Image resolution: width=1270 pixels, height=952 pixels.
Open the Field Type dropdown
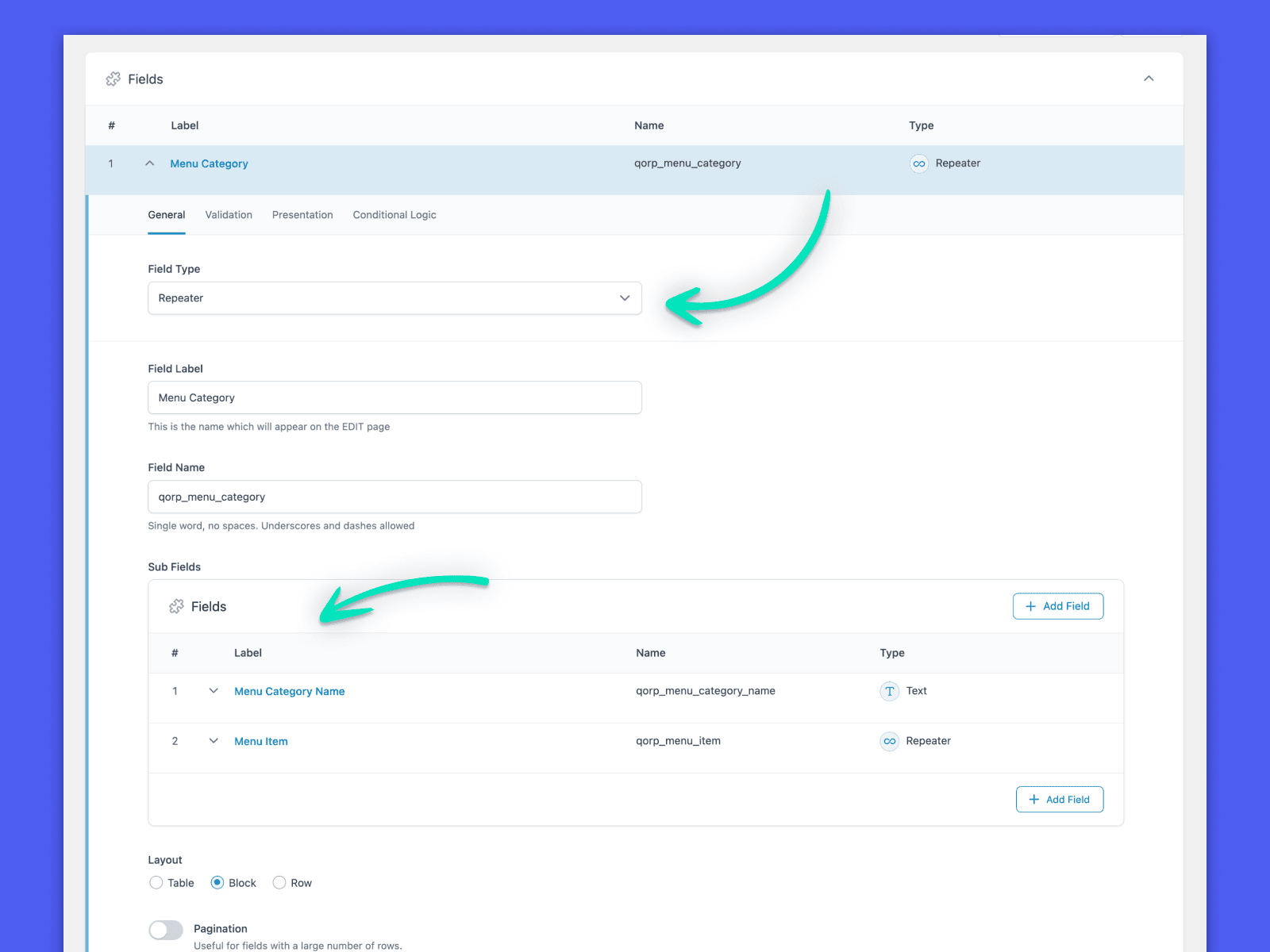coord(394,298)
